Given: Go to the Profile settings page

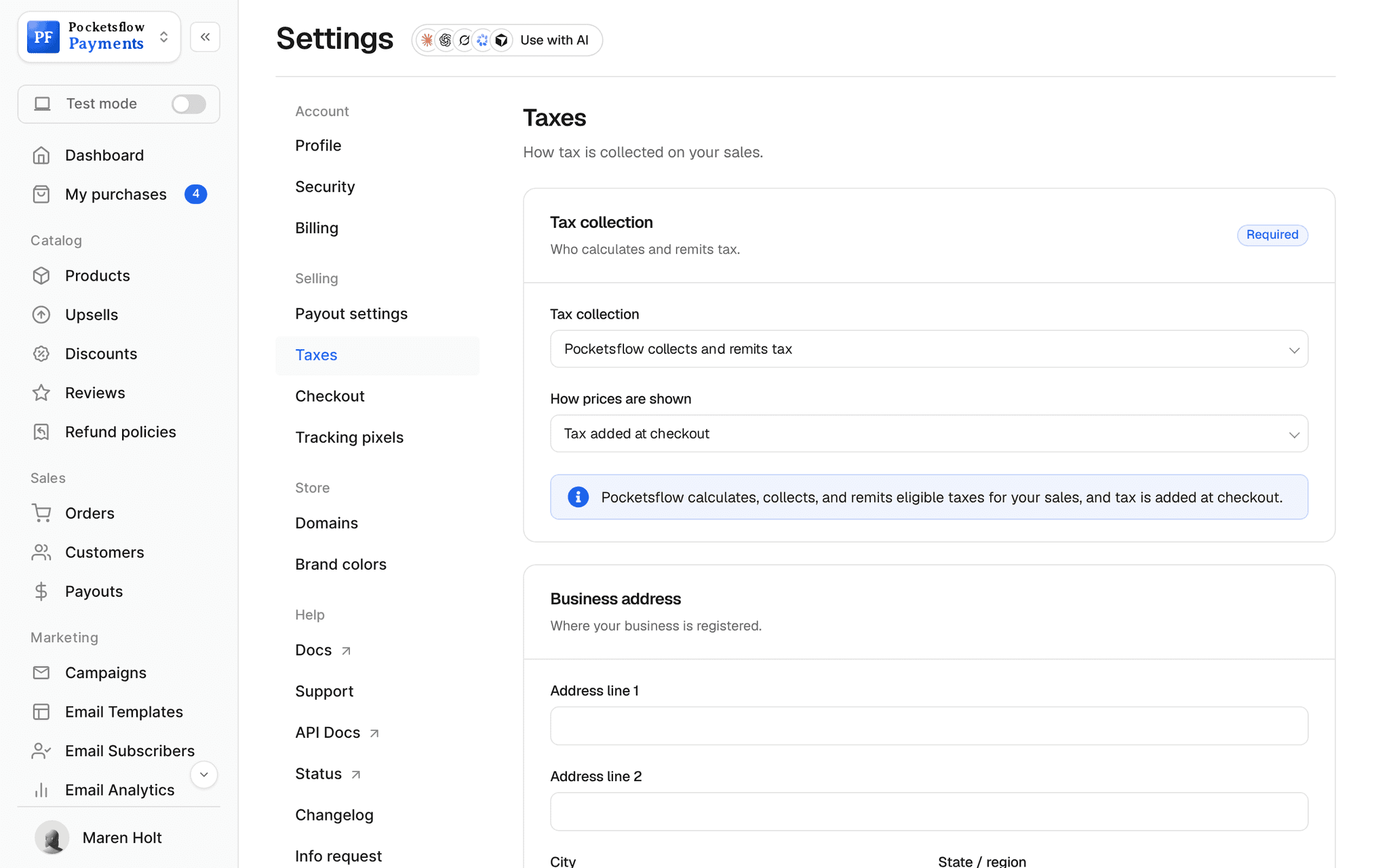Looking at the screenshot, I should click(318, 146).
